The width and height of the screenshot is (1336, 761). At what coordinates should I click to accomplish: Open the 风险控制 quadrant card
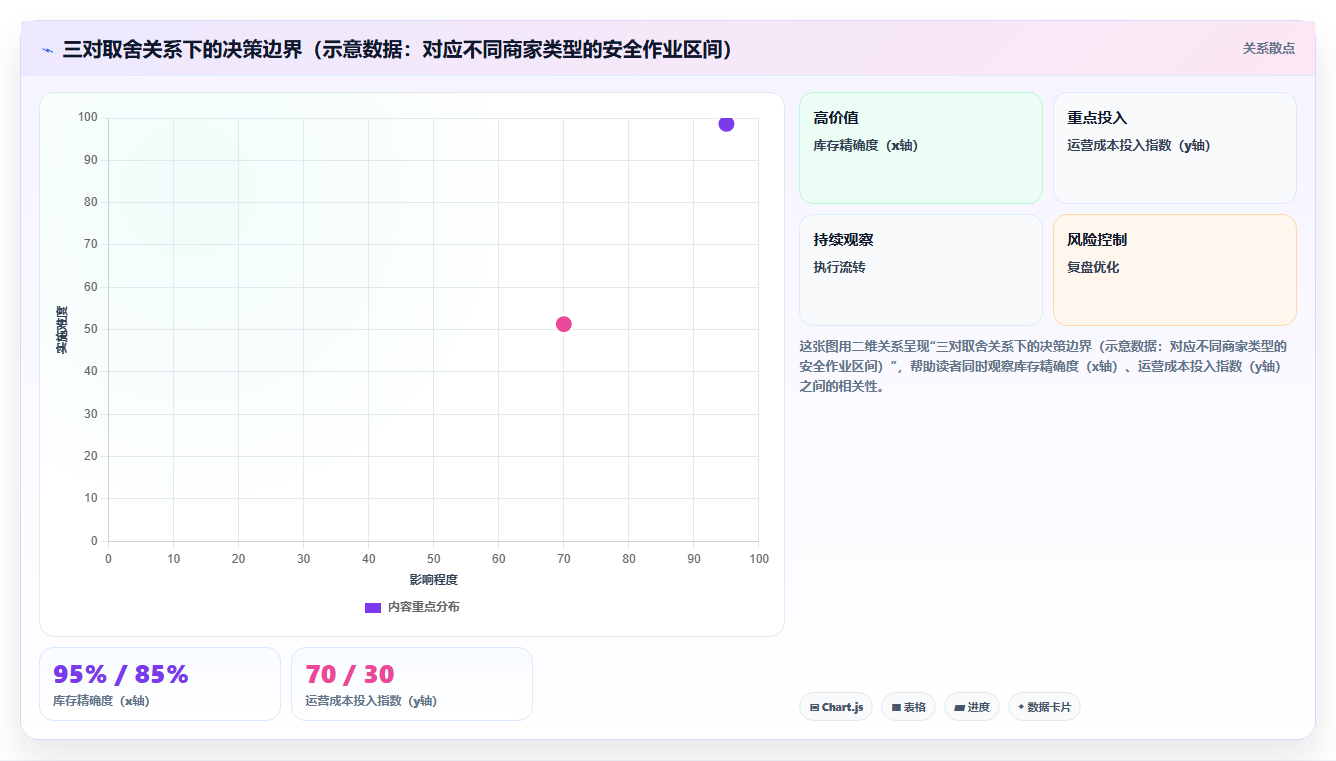1174,270
